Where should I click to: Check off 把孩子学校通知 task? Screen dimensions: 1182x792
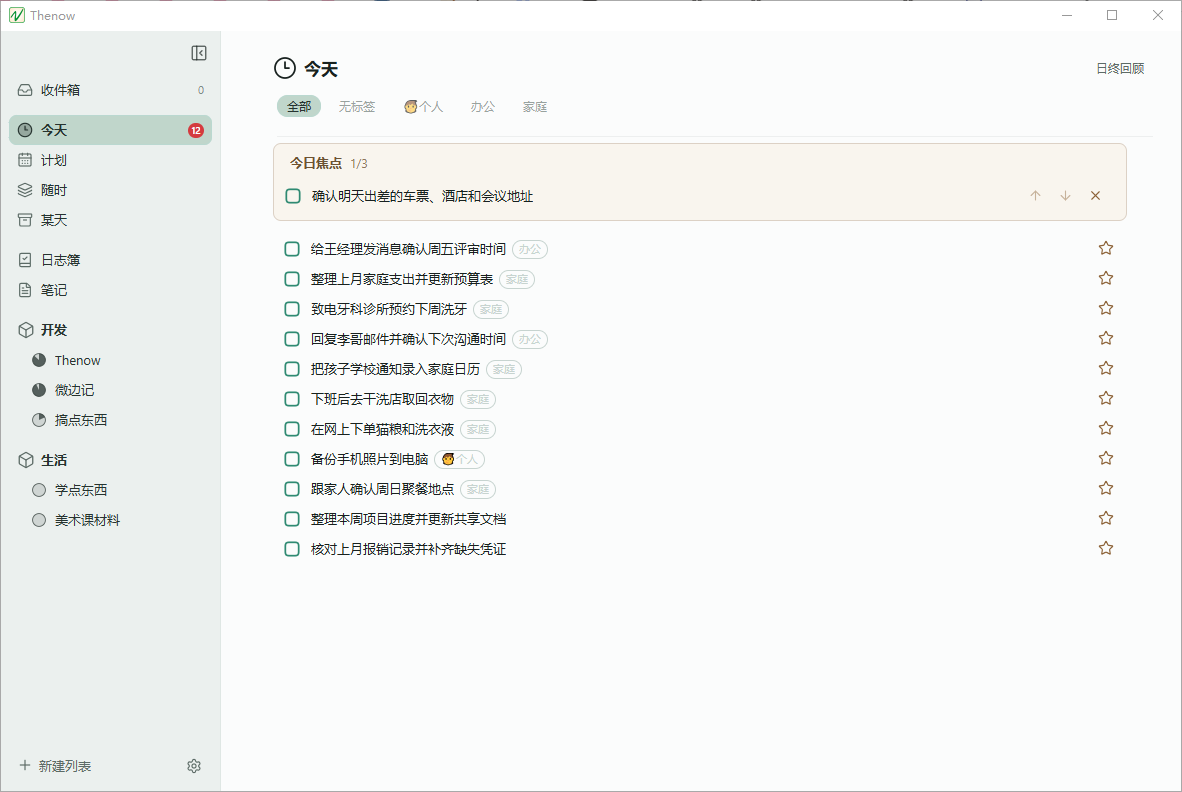(292, 368)
